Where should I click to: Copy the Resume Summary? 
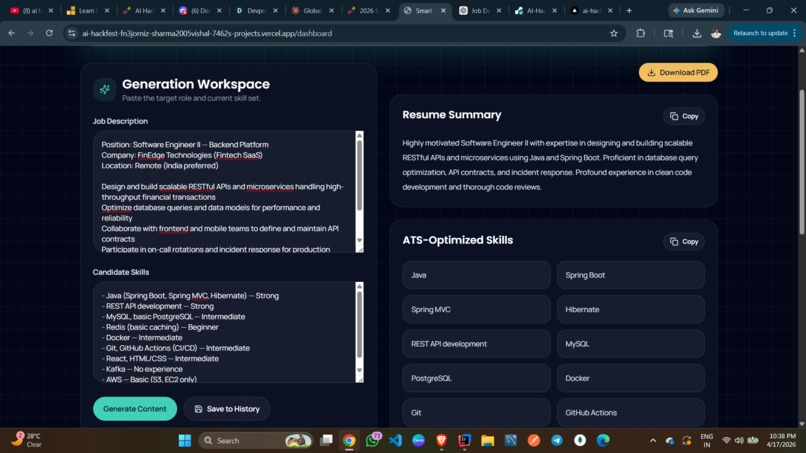coord(684,116)
